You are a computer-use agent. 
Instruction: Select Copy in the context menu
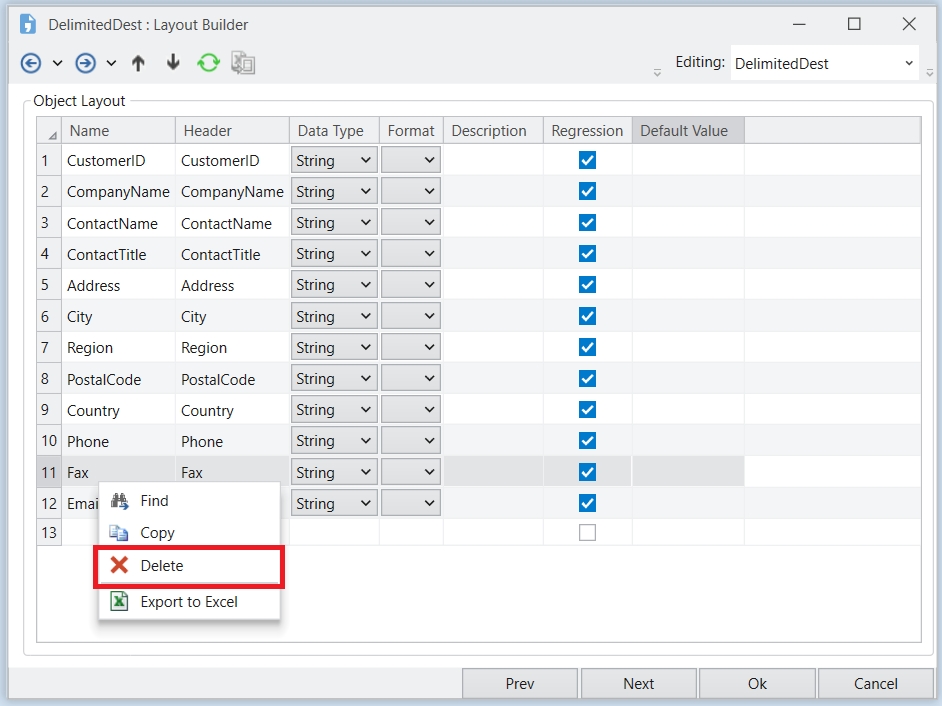(x=158, y=533)
